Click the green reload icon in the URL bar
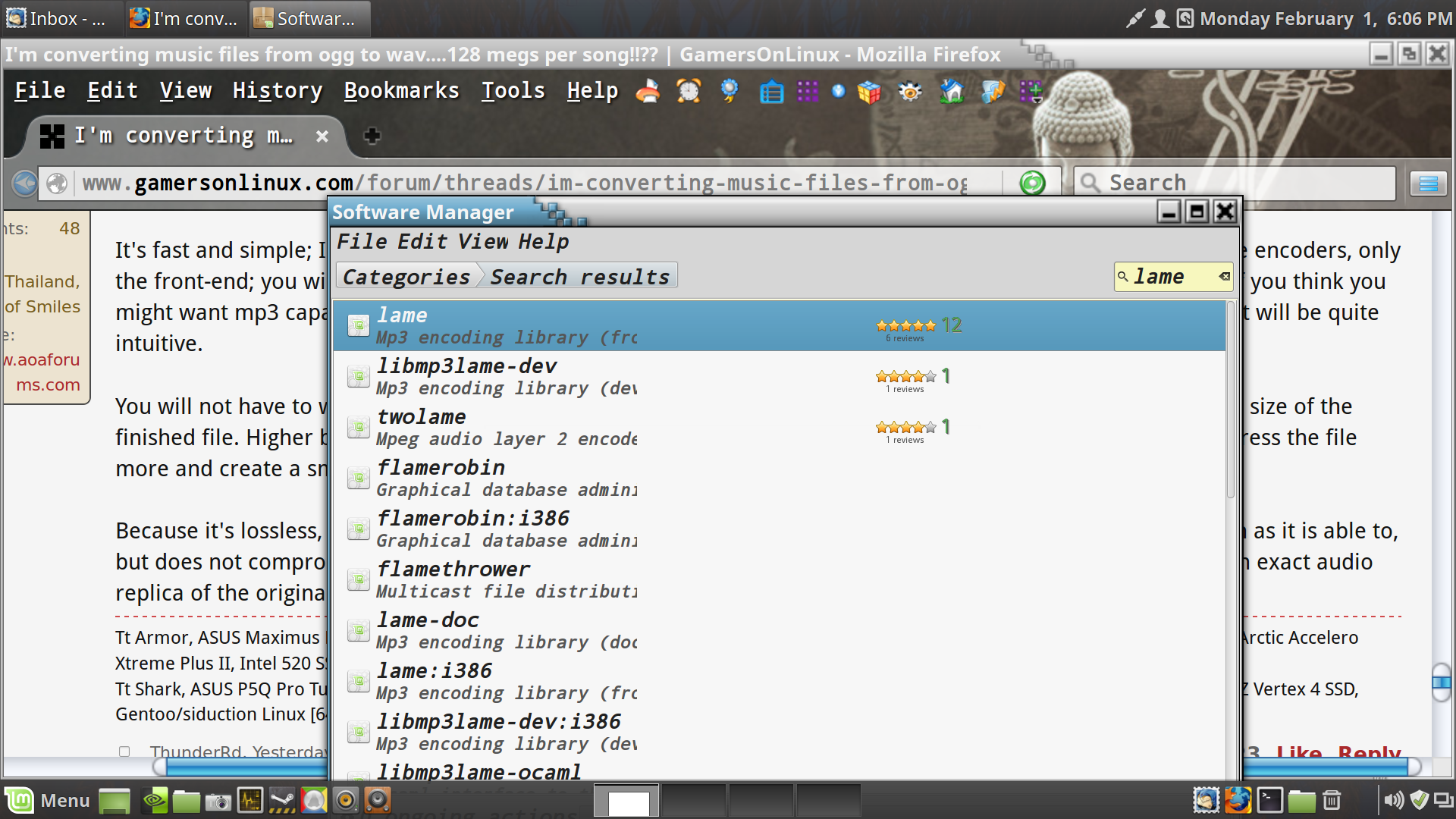Image resolution: width=1456 pixels, height=819 pixels. click(x=1032, y=183)
